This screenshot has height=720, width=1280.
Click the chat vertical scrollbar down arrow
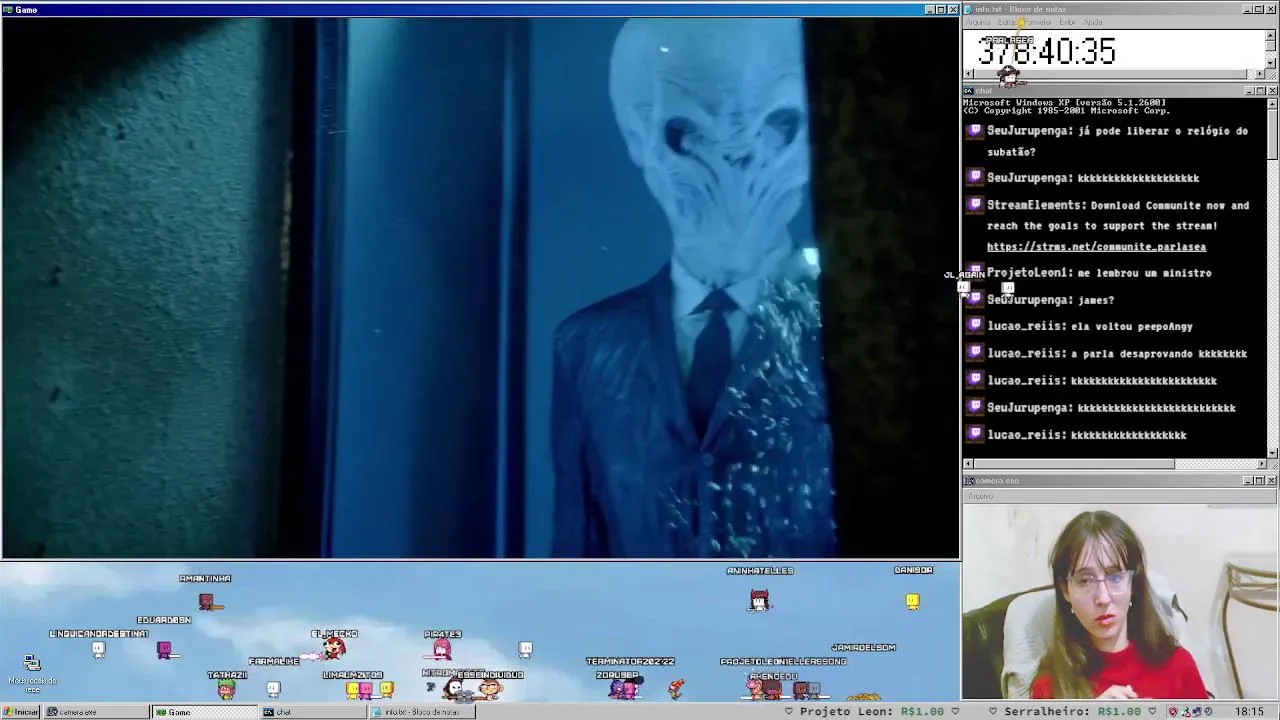1272,453
